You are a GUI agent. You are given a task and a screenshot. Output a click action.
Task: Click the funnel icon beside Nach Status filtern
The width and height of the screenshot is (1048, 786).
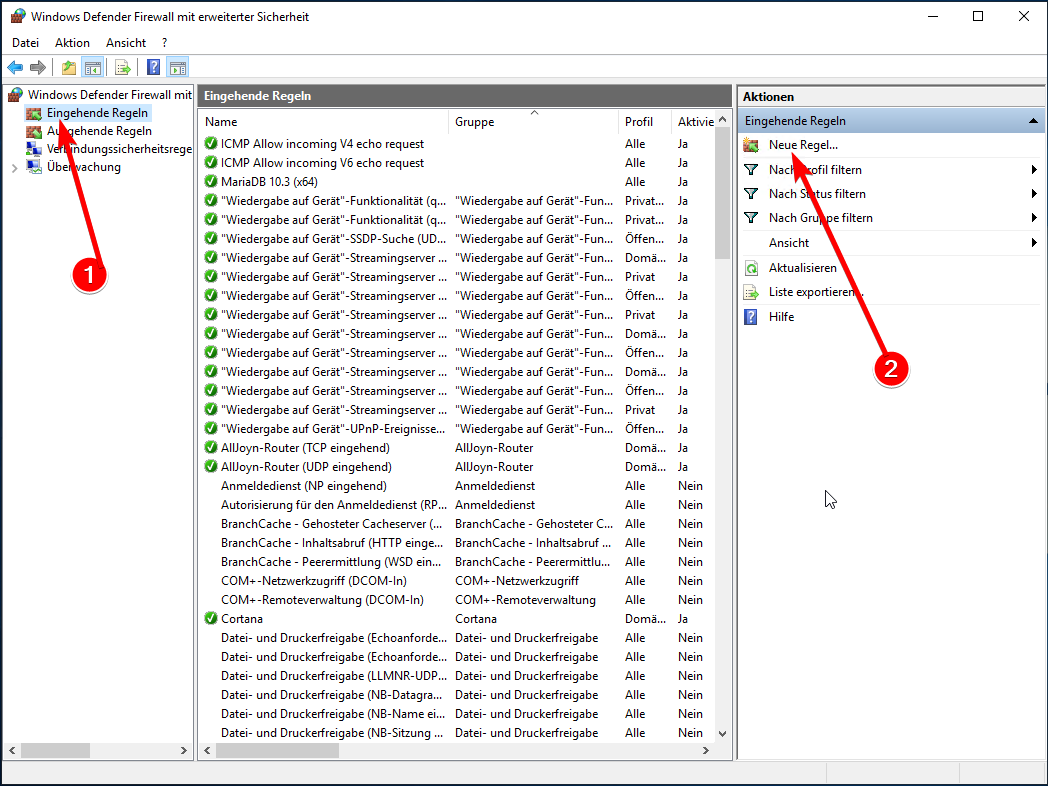pos(751,194)
